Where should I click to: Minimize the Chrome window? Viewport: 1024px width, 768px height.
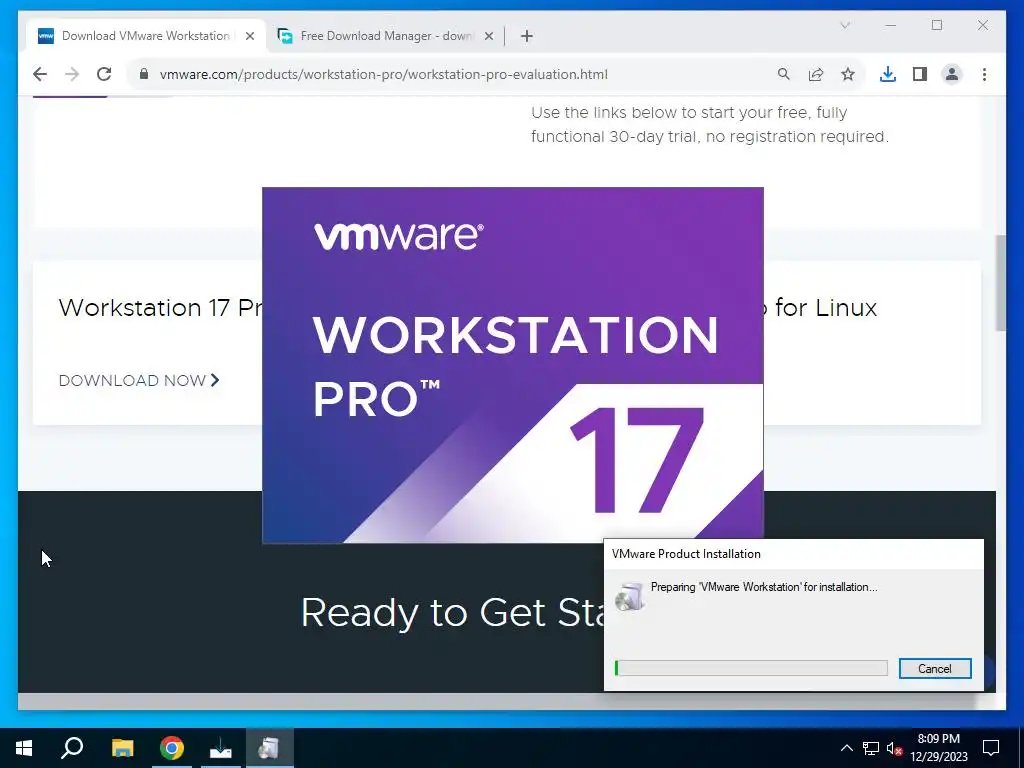click(891, 25)
